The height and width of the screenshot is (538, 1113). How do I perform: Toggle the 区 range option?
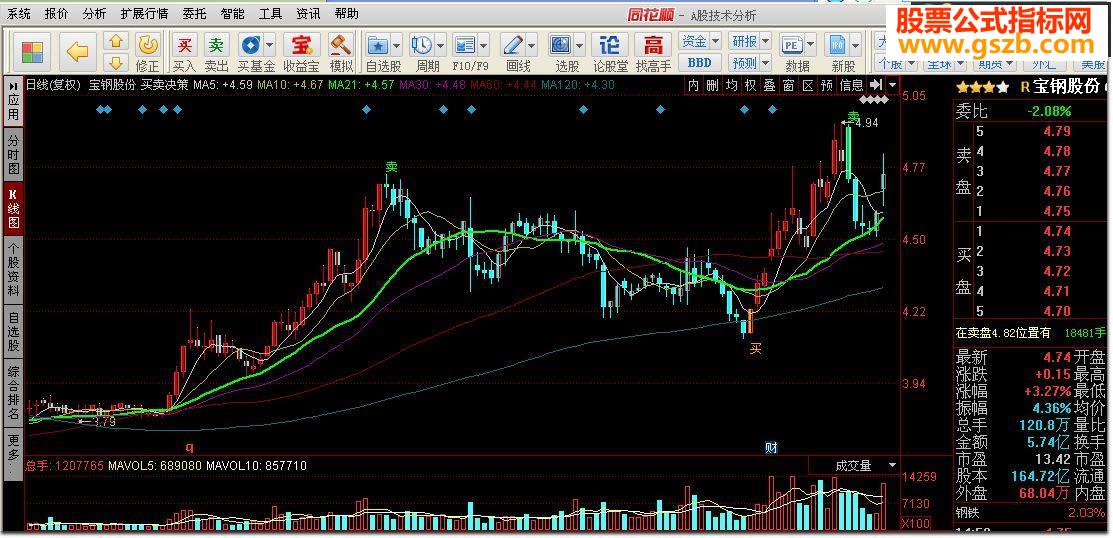click(807, 86)
